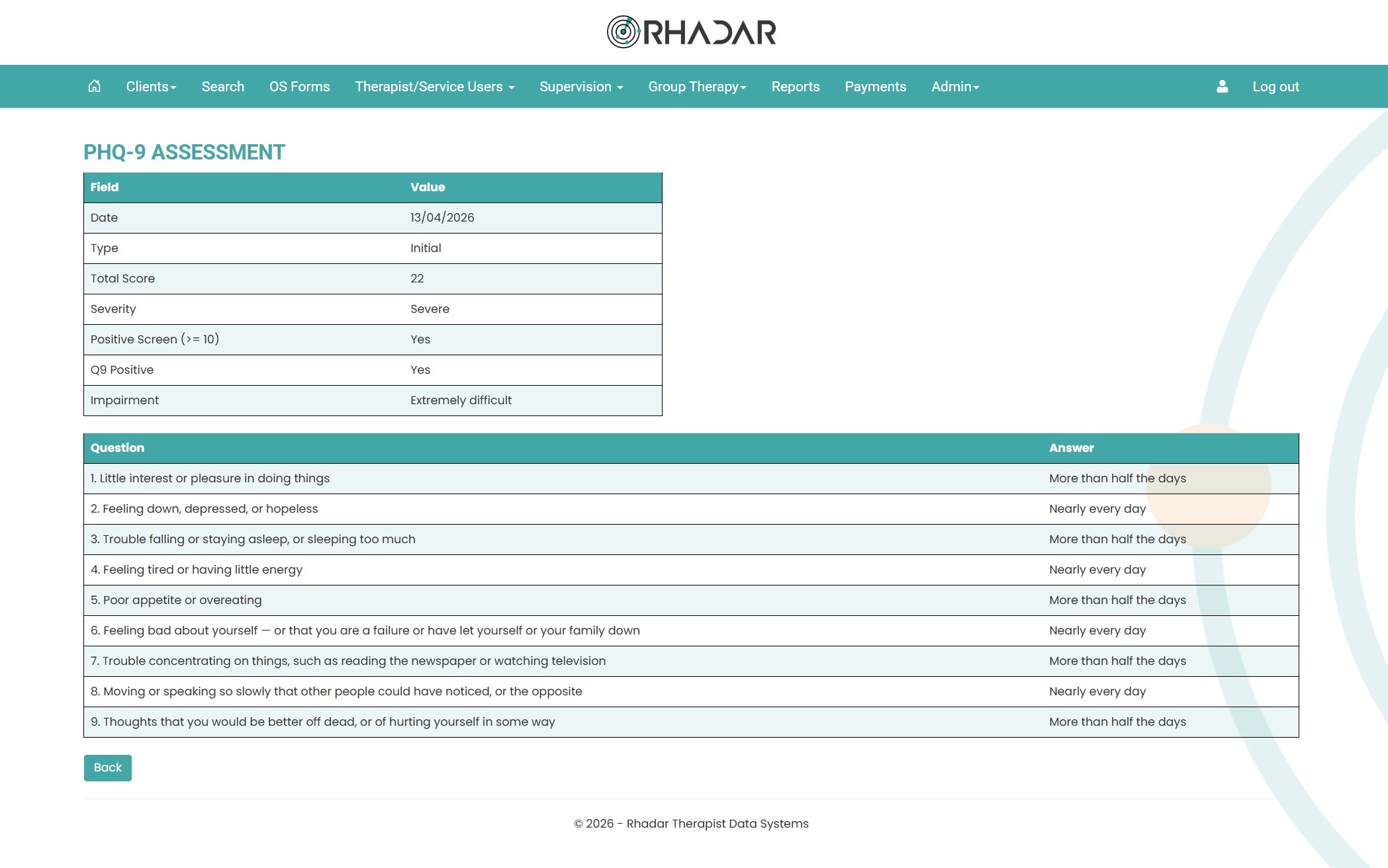
Task: Open the Supervision dropdown
Action: pos(581,87)
